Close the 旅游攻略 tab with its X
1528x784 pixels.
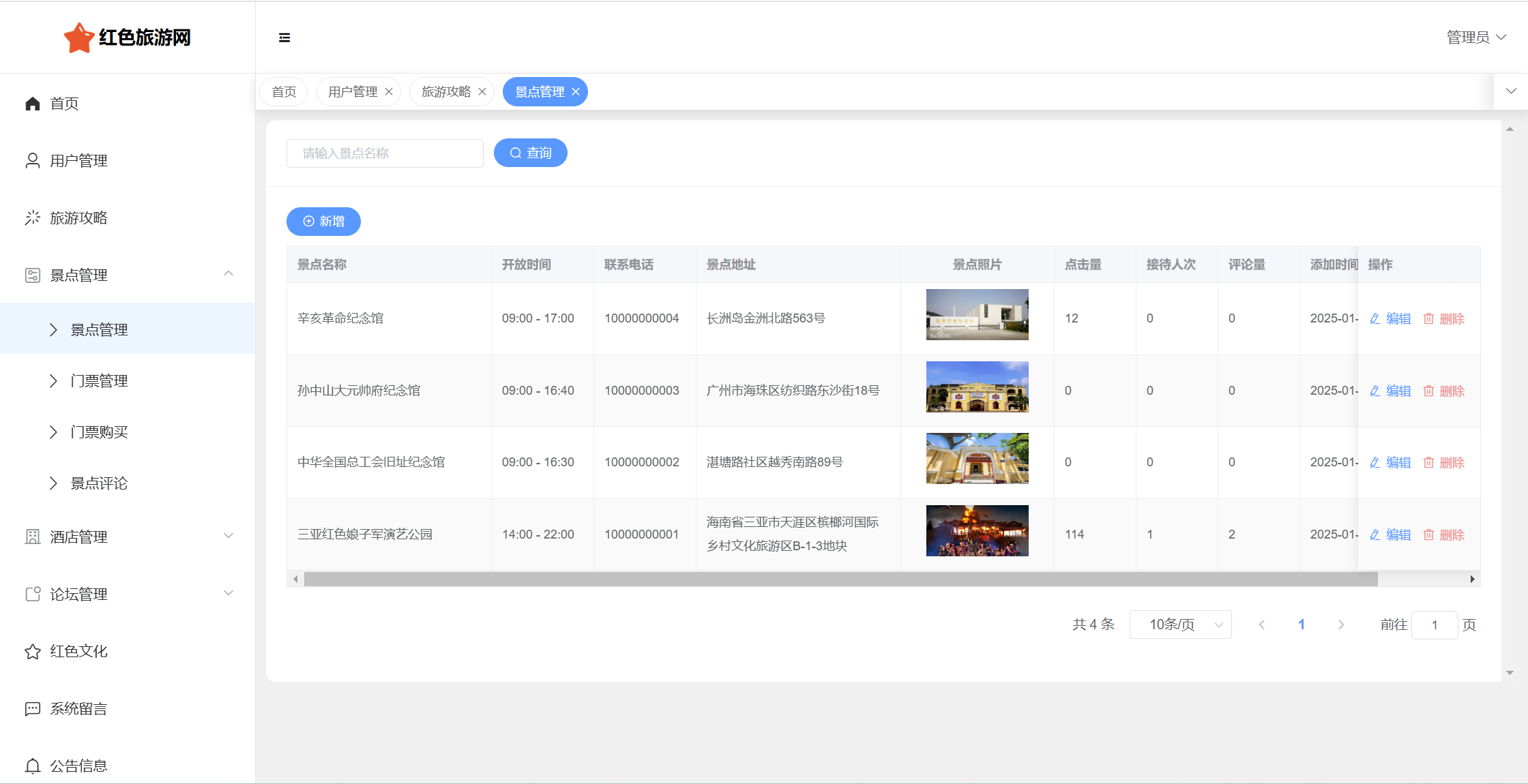[x=482, y=92]
